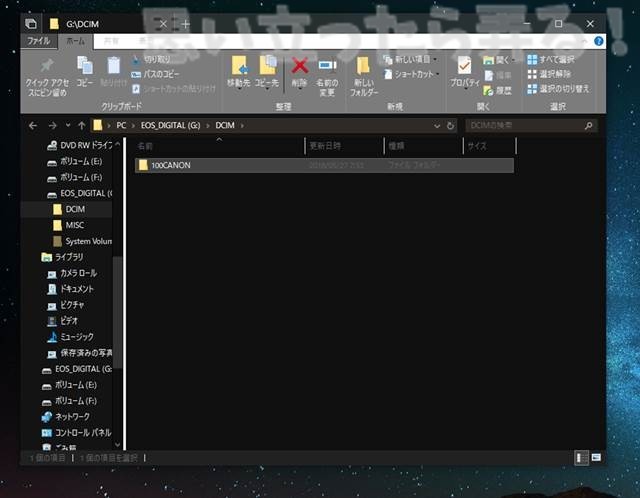Pin to Quick Access in the ribbon
Screen dimensions: 640x498
47,77
